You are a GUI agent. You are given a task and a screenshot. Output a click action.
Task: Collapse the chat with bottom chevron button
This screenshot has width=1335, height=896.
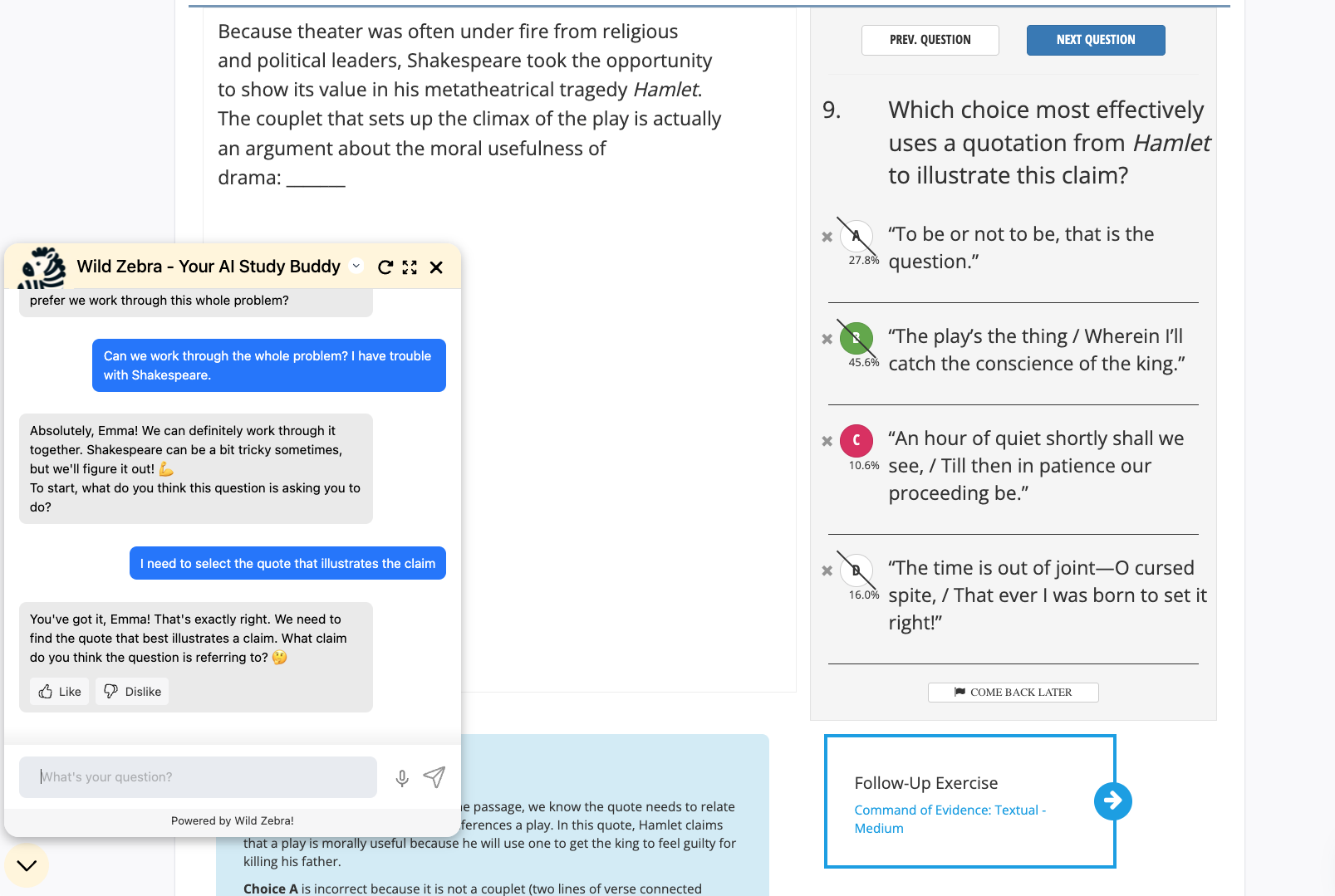tap(27, 865)
